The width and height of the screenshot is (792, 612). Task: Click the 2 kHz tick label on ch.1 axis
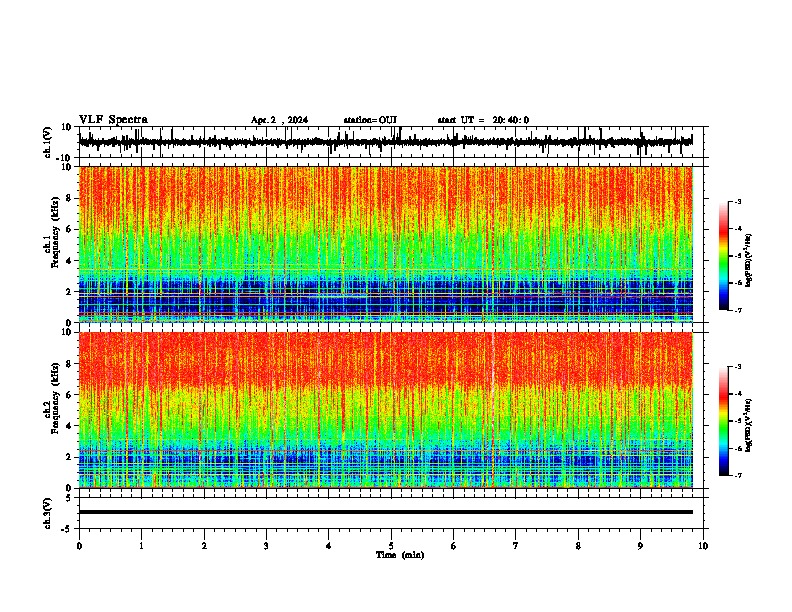[x=69, y=292]
